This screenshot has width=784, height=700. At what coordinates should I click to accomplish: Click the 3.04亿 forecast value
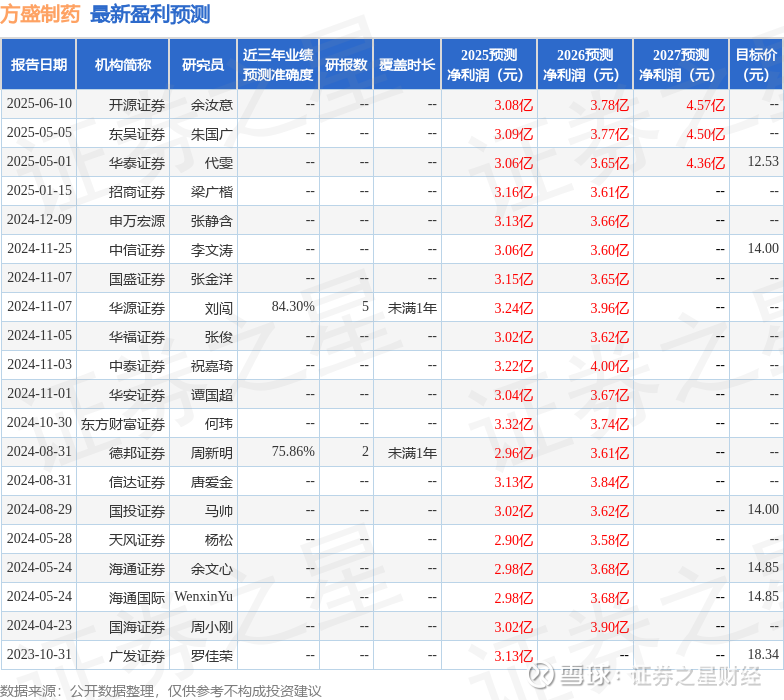pos(514,395)
